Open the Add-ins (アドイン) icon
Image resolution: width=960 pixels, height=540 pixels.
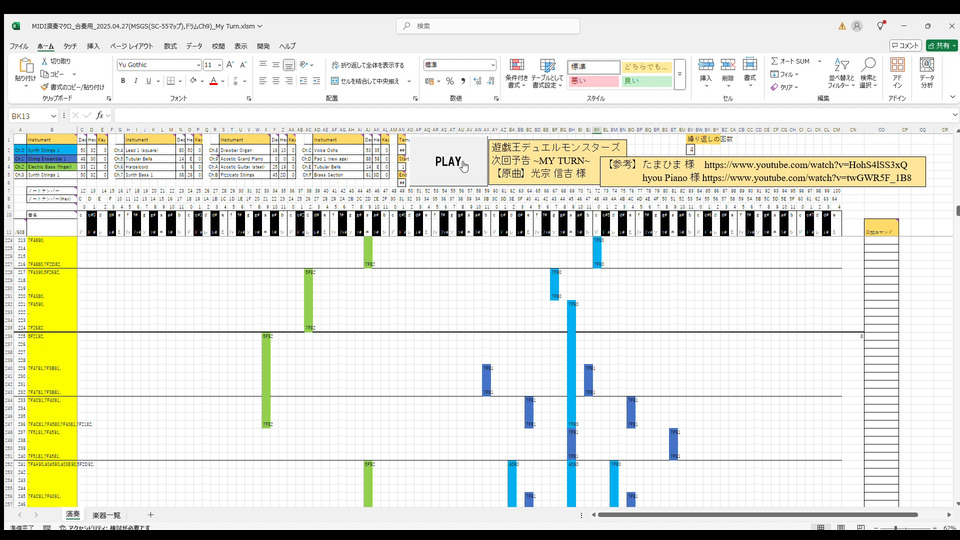(x=898, y=65)
